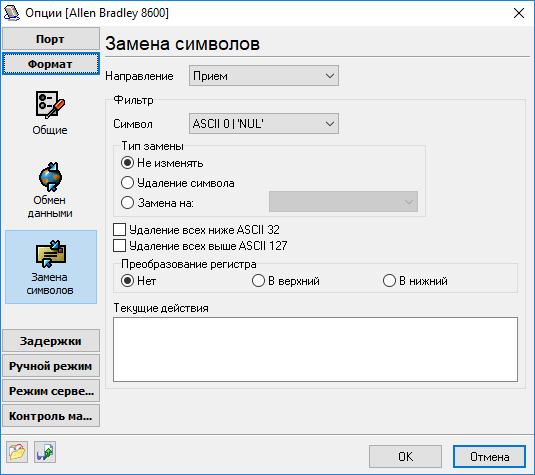Viewport: 535px width, 475px height.
Task: Expand the Направление dropdown showing Прием
Action: 264,76
